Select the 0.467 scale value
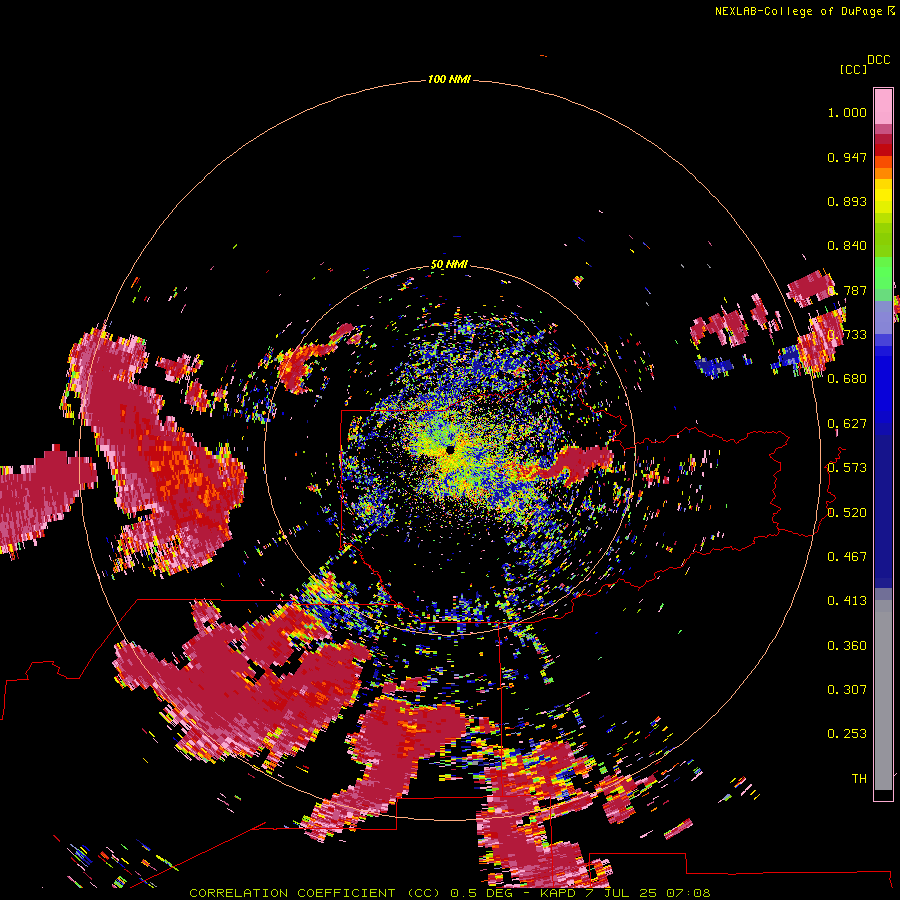Screen dimensions: 900x900 point(847,557)
